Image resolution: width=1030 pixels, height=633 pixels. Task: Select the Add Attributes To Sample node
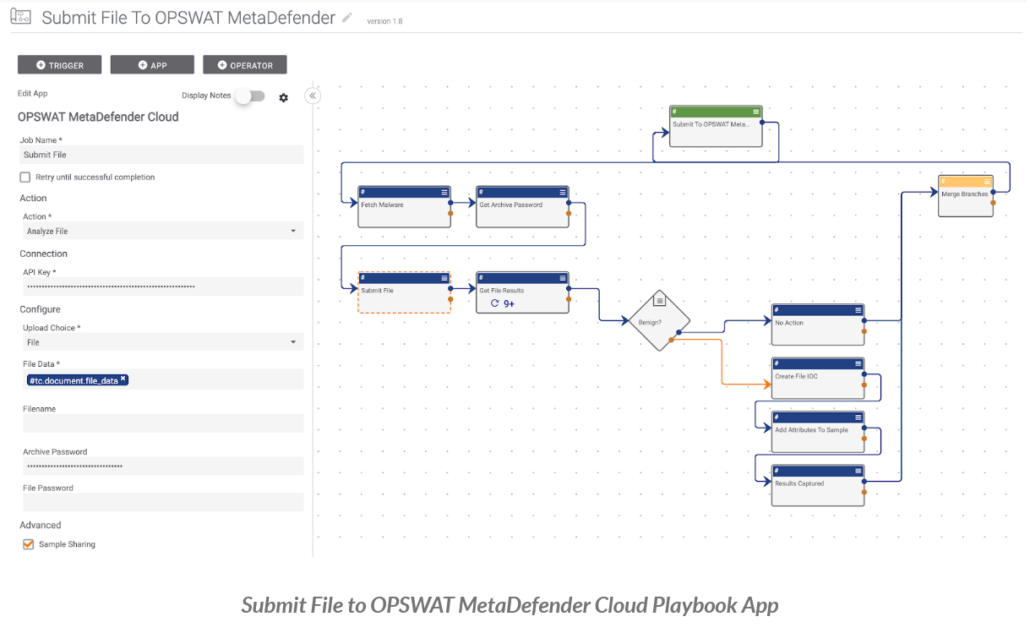[818, 432]
